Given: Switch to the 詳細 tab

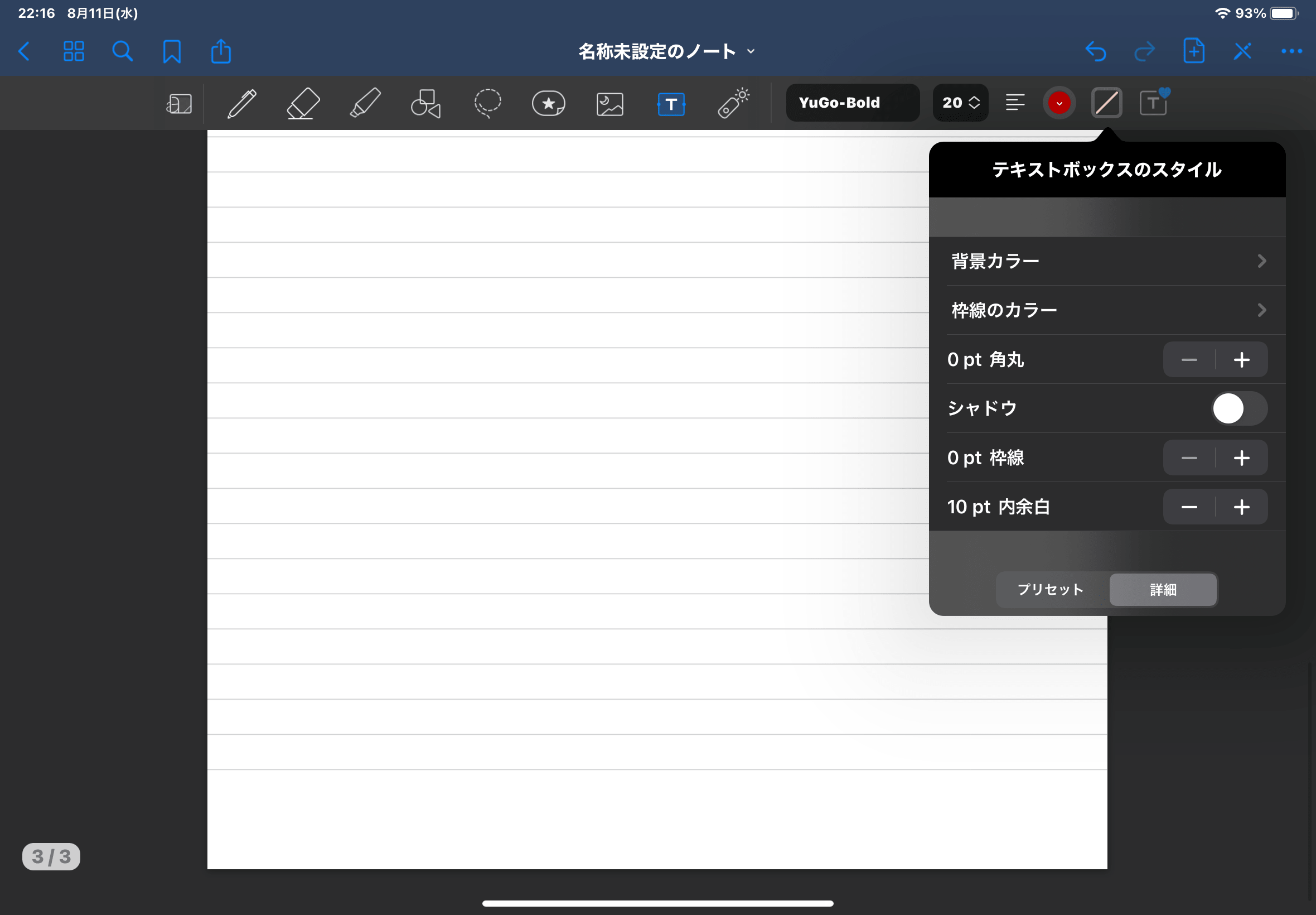Looking at the screenshot, I should [1163, 589].
